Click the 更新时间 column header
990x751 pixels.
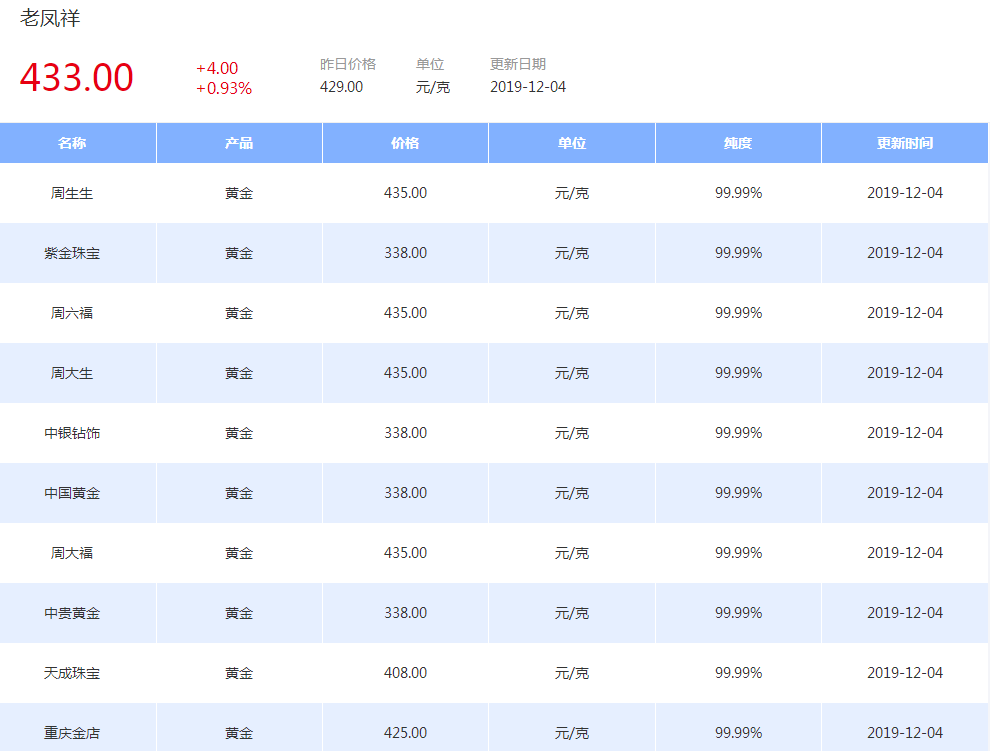(x=905, y=143)
